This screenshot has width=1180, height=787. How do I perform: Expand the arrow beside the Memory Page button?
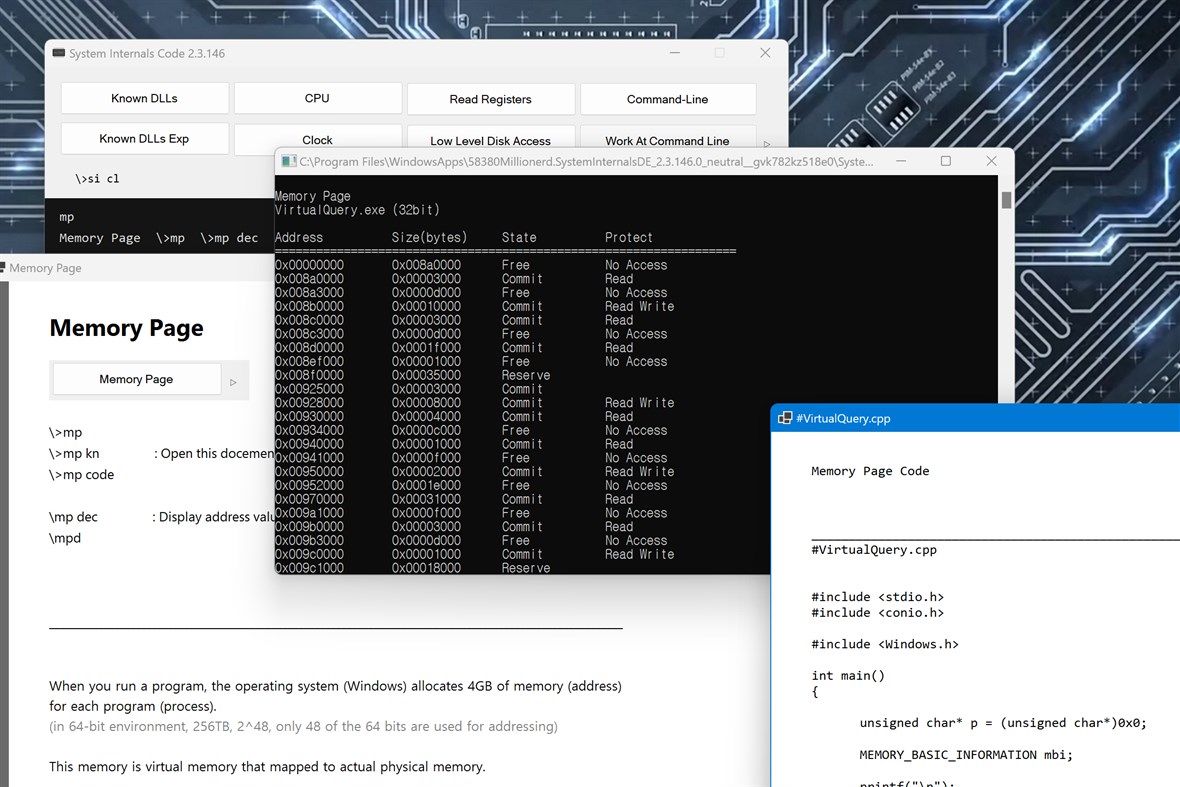[231, 380]
